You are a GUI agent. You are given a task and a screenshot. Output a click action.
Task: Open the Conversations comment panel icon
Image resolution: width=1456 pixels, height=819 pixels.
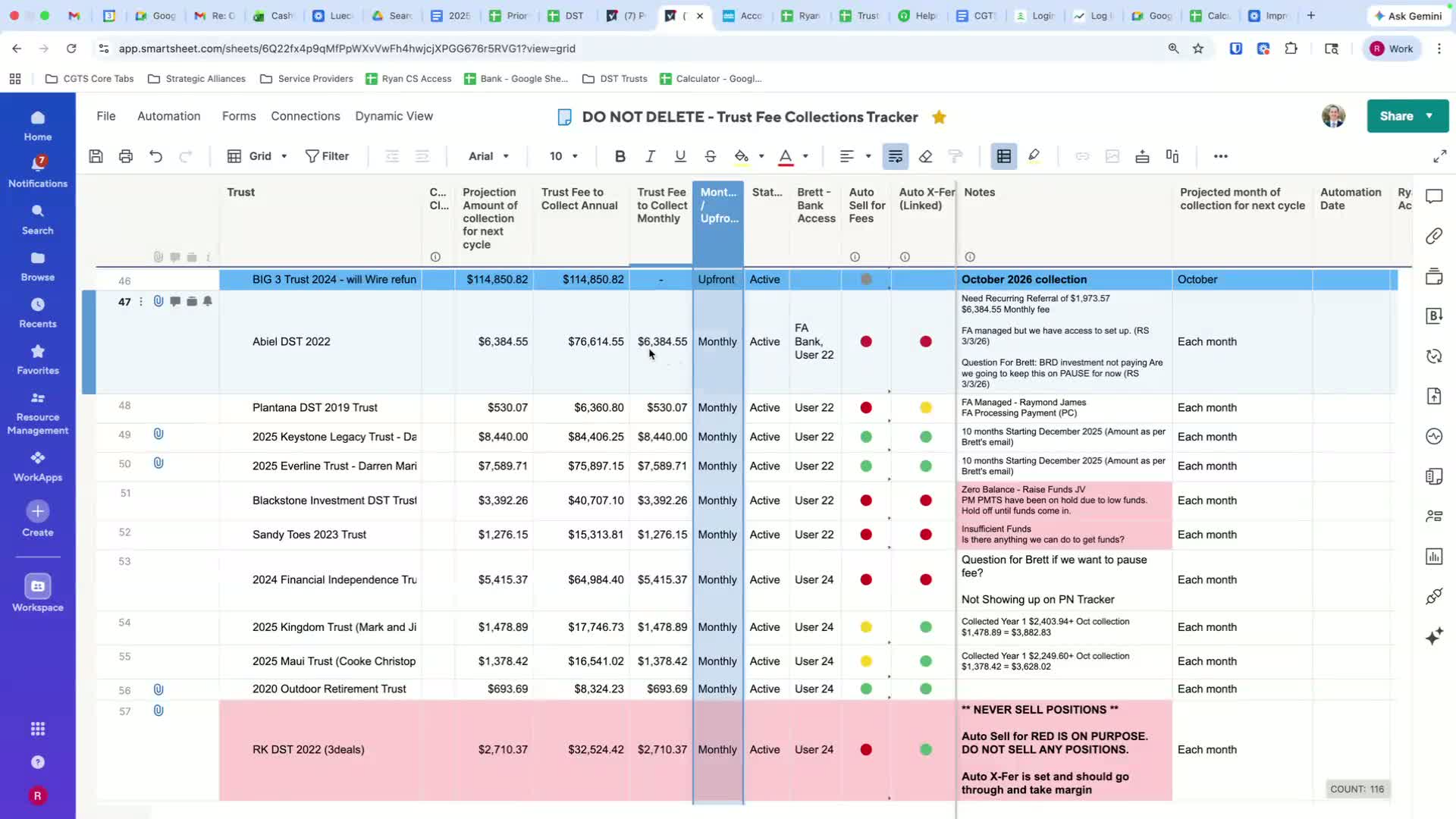[x=1434, y=197]
